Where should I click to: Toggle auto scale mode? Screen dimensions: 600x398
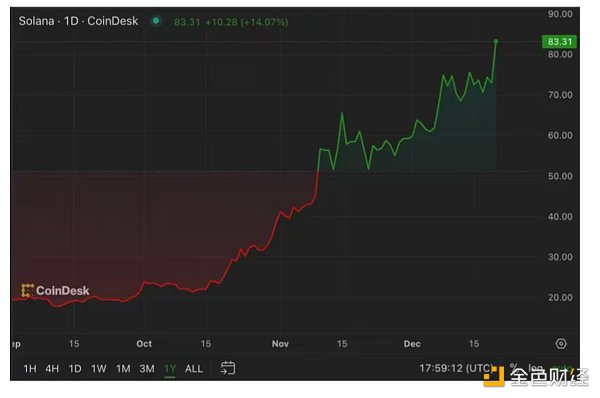tap(562, 368)
